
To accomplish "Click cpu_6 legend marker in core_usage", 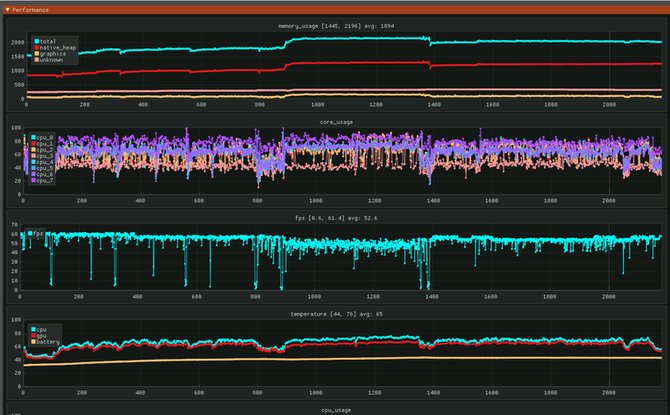I will click(x=35, y=176).
